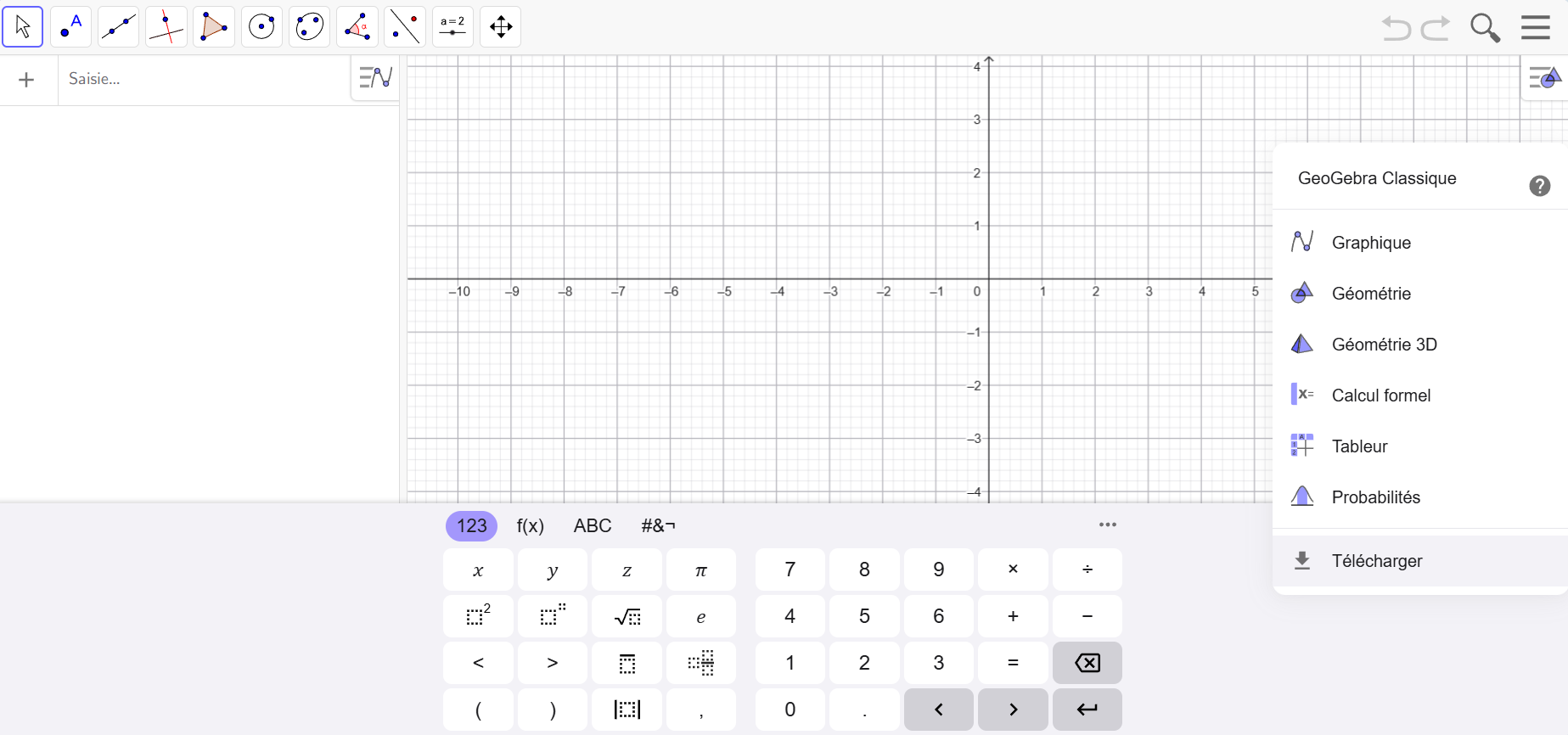The image size is (1568, 735).
Task: Tap the equals = key
Action: [x=1013, y=663]
